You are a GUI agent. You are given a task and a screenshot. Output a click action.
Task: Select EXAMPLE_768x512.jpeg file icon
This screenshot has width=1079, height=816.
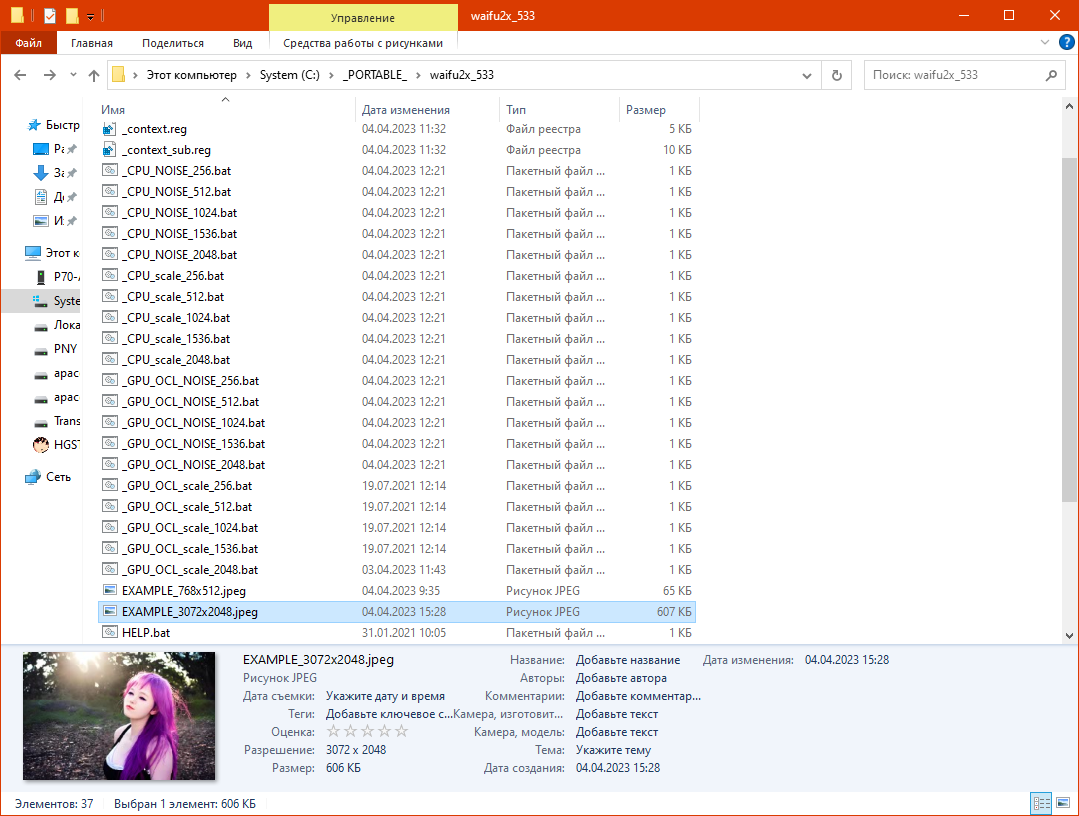(109, 590)
